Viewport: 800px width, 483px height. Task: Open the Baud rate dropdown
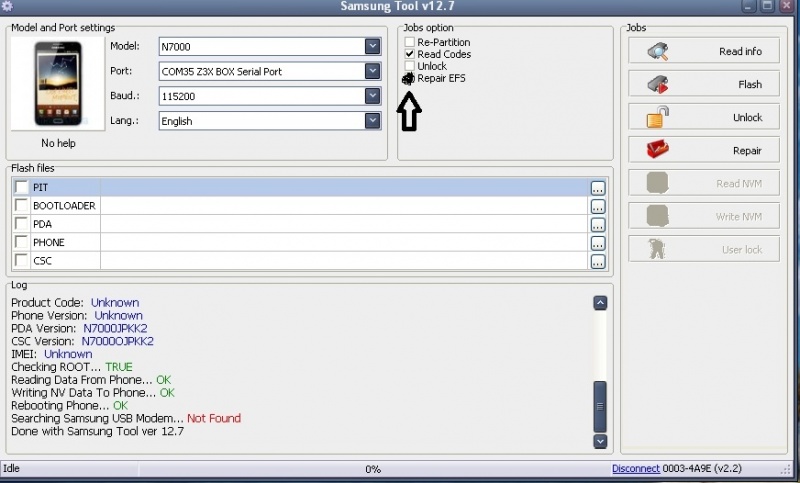click(x=372, y=96)
